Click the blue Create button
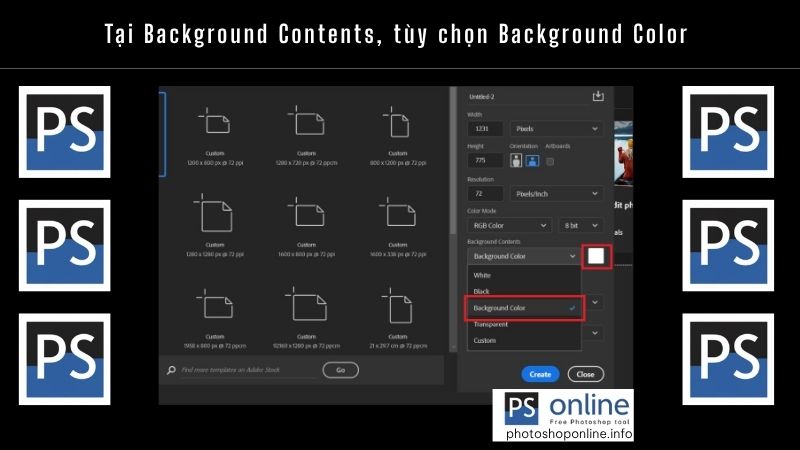800x450 pixels. 540,374
